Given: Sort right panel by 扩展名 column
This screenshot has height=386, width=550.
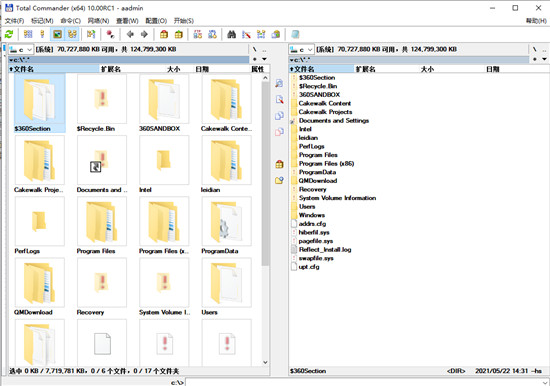Looking at the screenshot, I should pyautogui.click(x=365, y=69).
